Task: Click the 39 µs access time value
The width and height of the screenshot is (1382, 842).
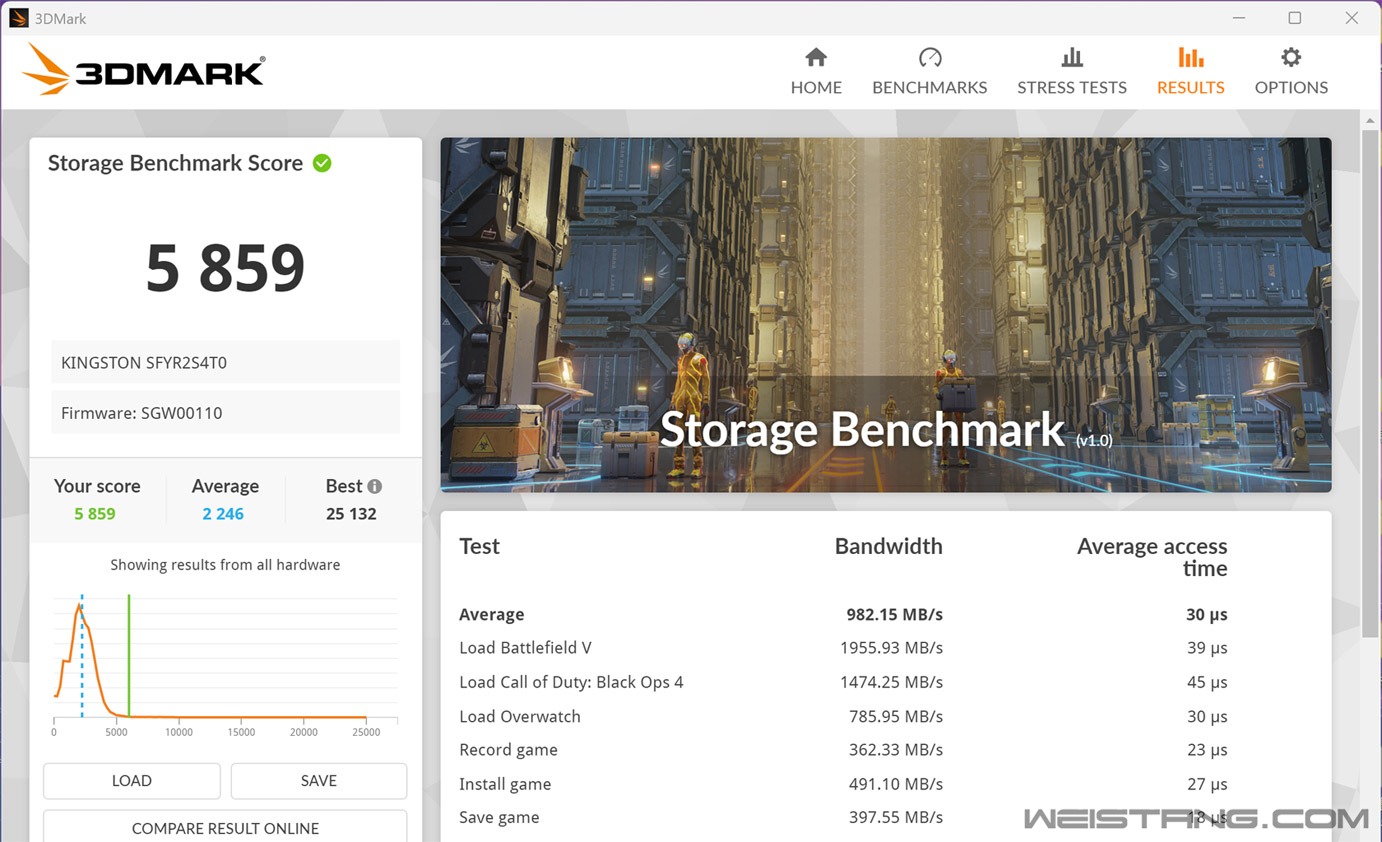Action: tap(1207, 648)
